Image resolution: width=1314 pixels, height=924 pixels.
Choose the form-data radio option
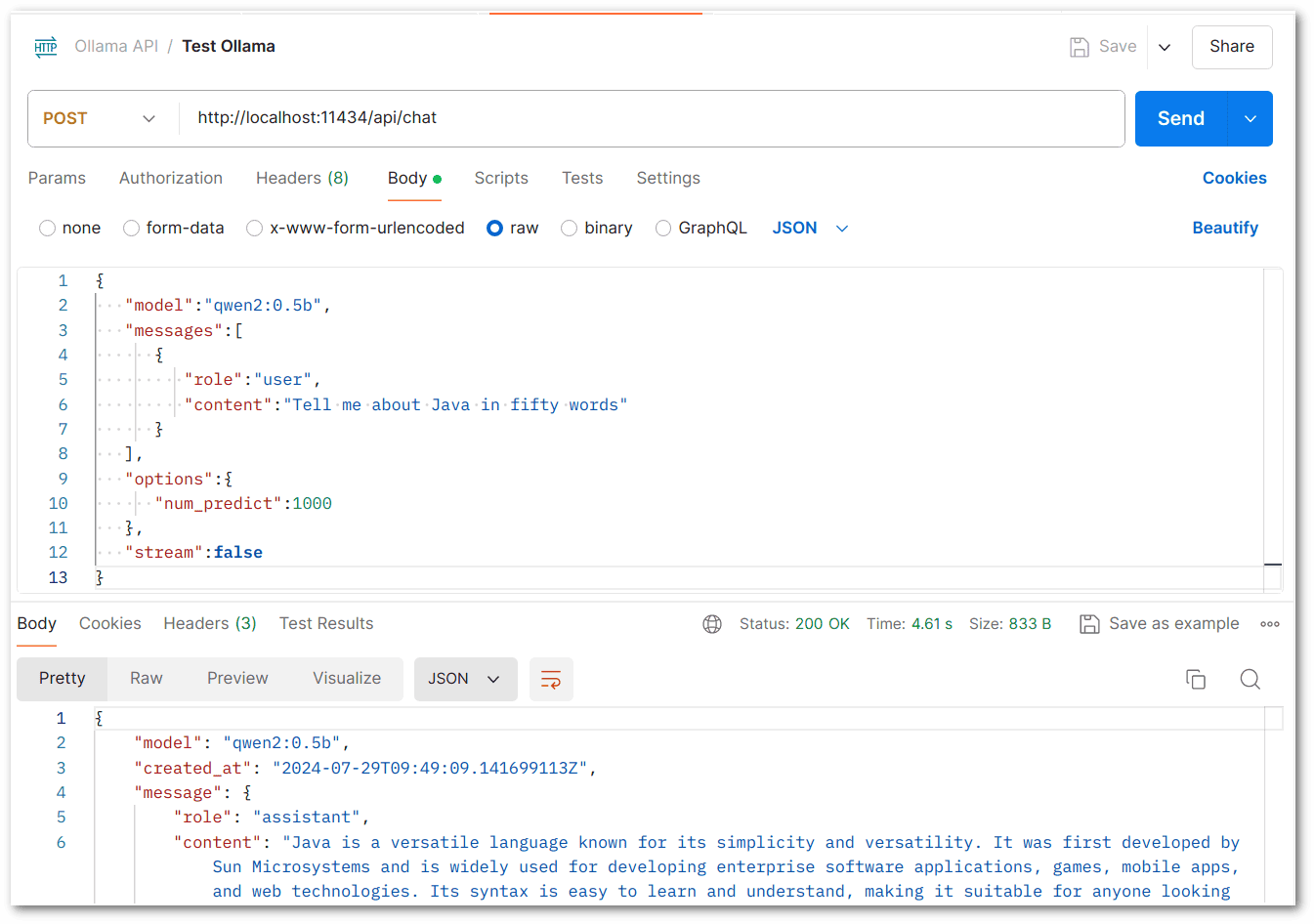(x=131, y=228)
